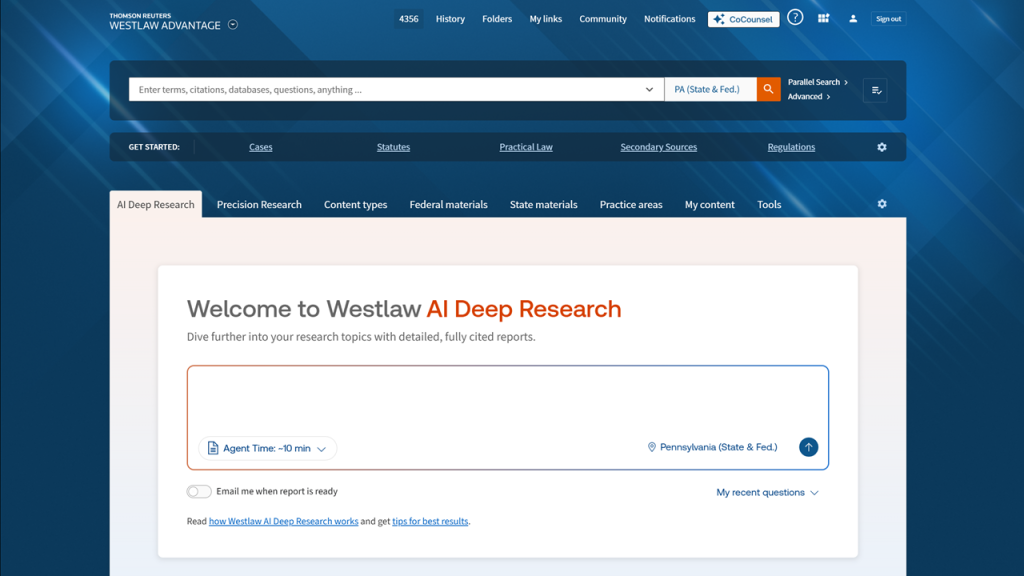Expand My recent questions list

pos(767,493)
